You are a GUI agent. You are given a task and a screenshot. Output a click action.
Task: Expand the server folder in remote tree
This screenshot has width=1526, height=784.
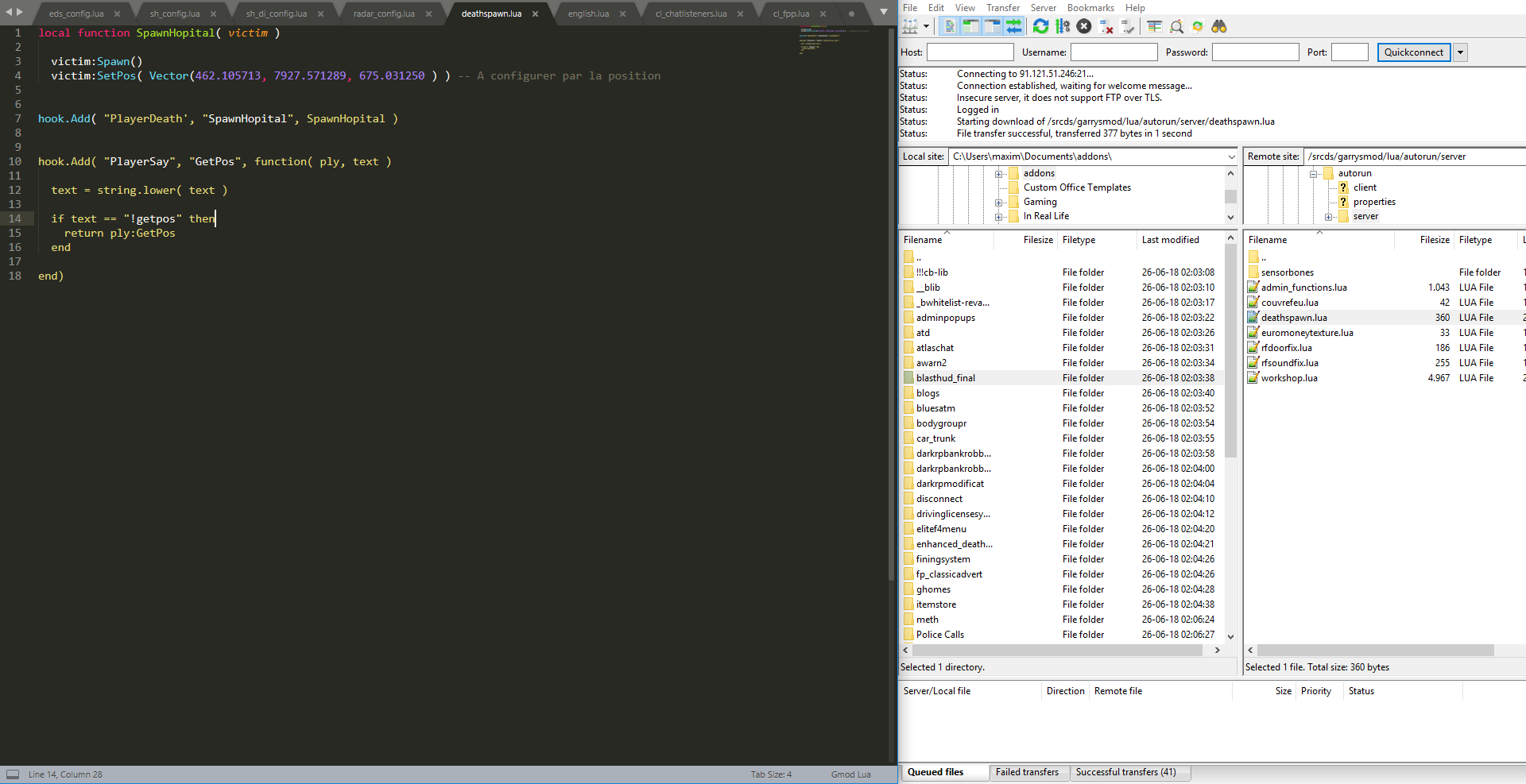[x=1329, y=217]
